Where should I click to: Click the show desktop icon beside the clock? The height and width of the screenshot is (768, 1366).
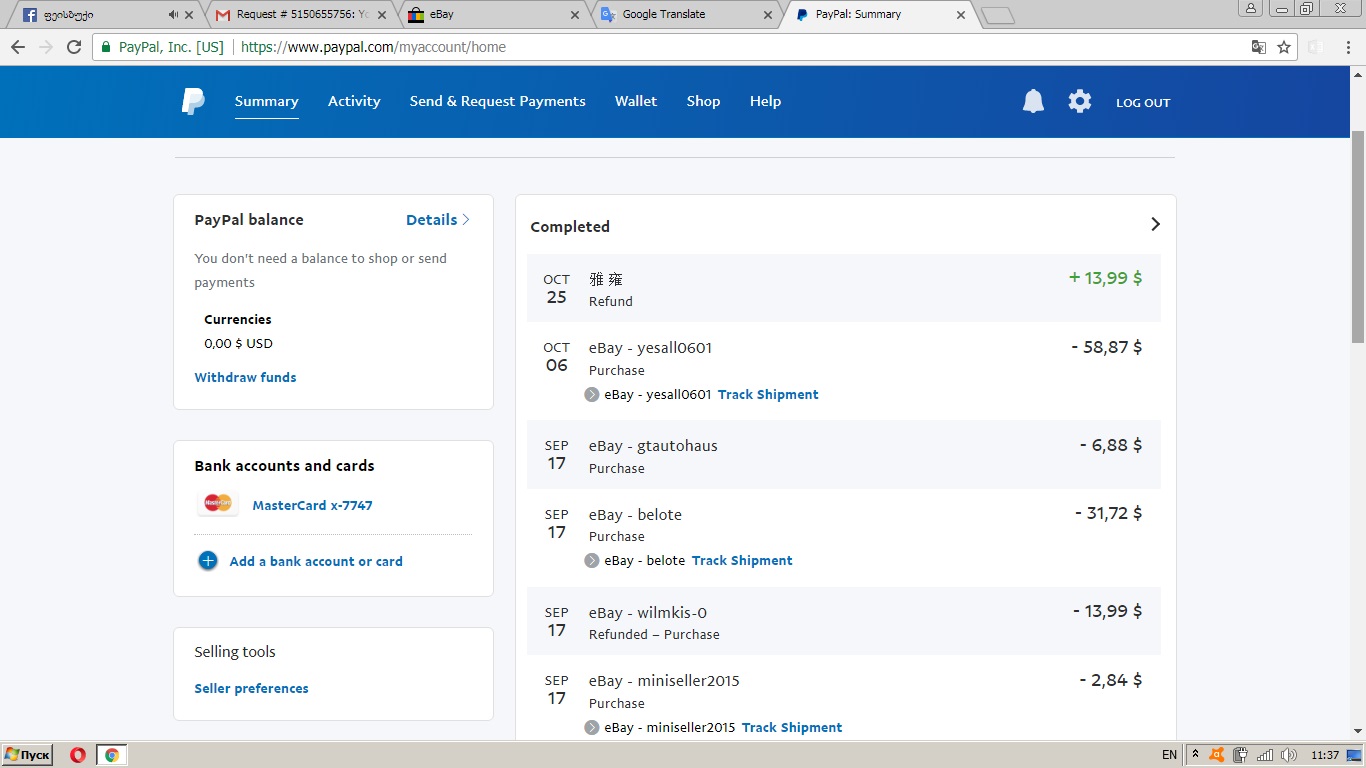(1356, 755)
